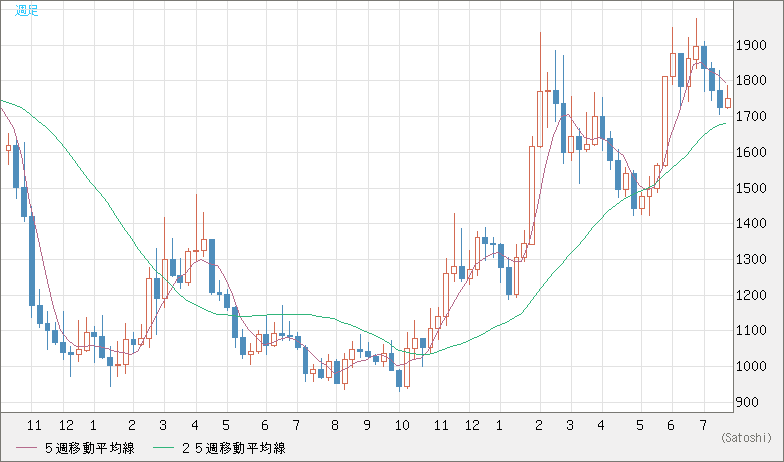Click the 1100 price axis label
Screen dimensions: 784x462
point(752,330)
